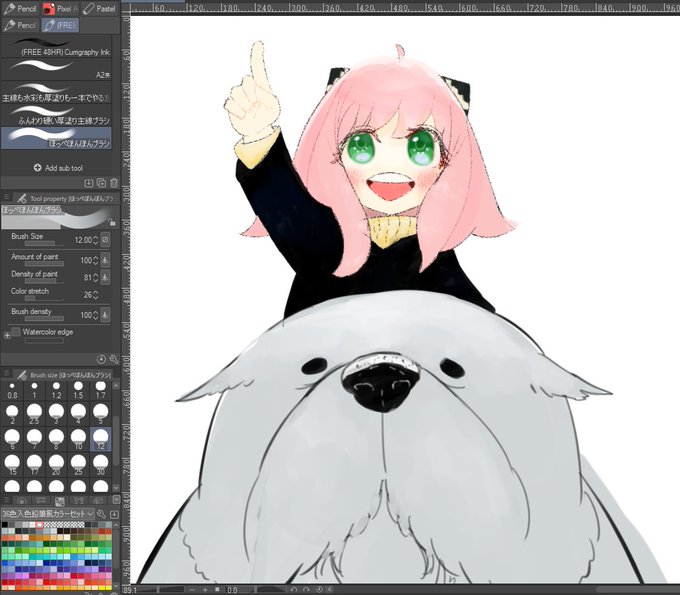Choose the A2 sub tool brush
Viewport: 680px width, 595px height.
coord(56,69)
